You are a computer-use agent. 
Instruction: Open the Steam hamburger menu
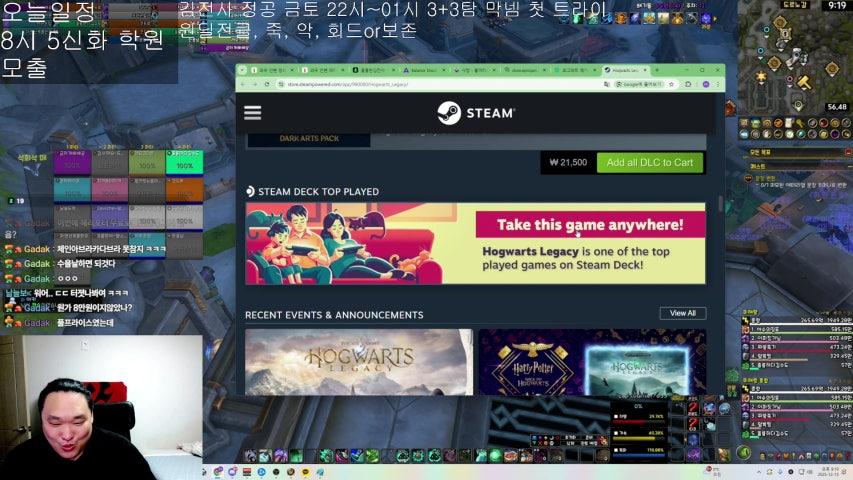(x=252, y=113)
